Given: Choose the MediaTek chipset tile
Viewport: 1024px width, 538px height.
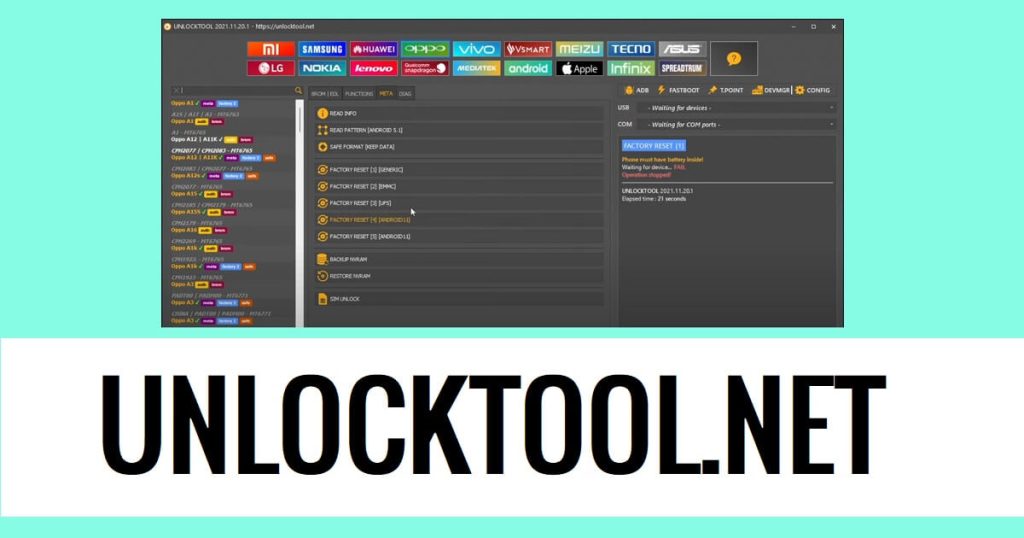Looking at the screenshot, I should coord(476,68).
